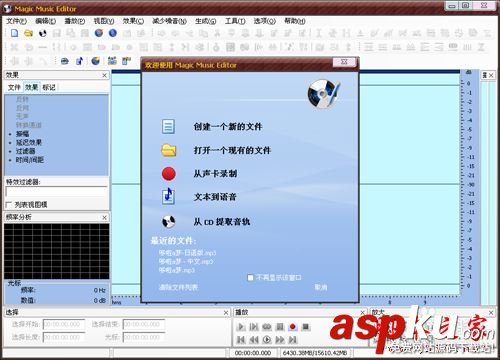500x360 pixels.
Task: Switch to the 文件 tab in effects panel
Action: click(x=14, y=87)
